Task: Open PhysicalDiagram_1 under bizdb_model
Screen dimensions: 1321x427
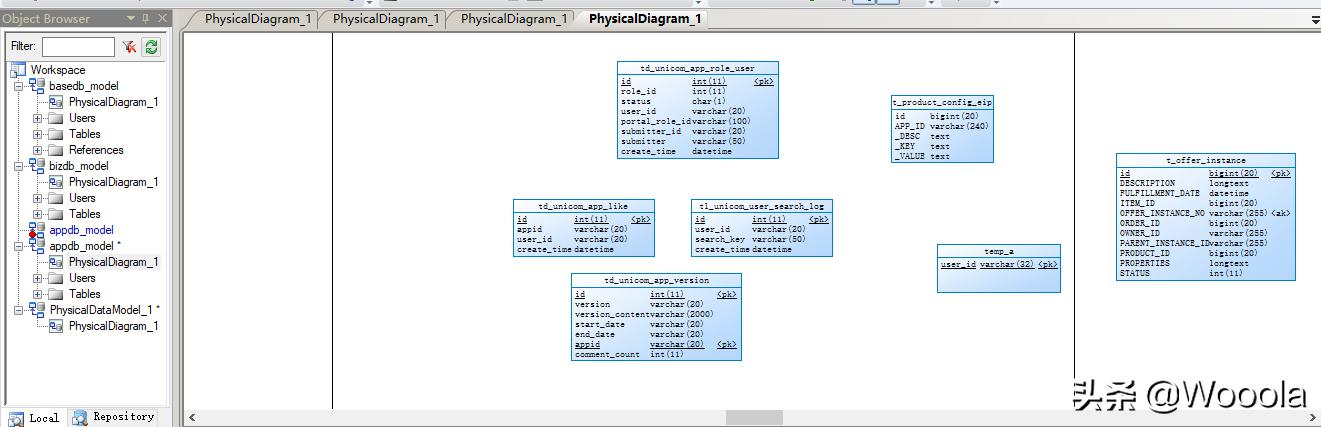Action: tap(113, 182)
